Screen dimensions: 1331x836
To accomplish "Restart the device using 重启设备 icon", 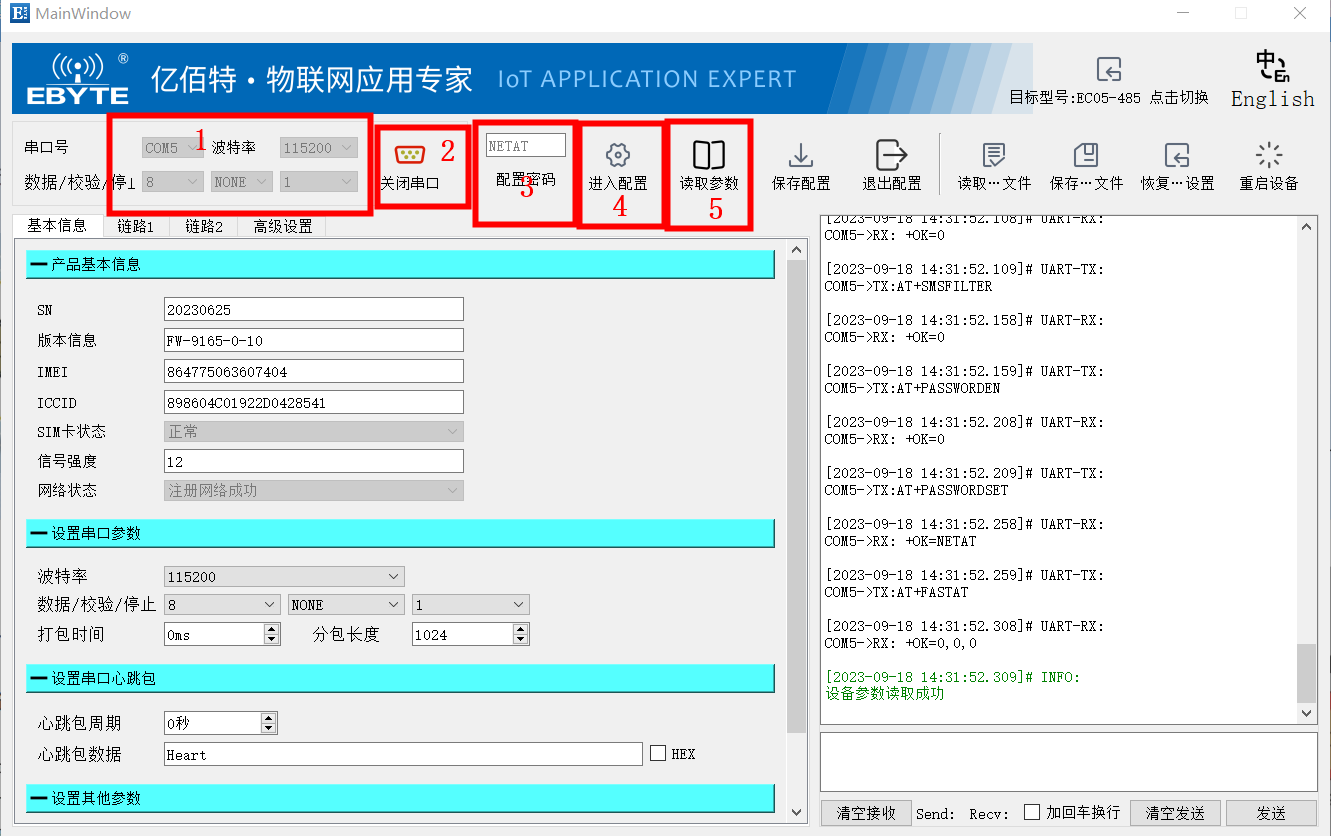I will pyautogui.click(x=1267, y=163).
